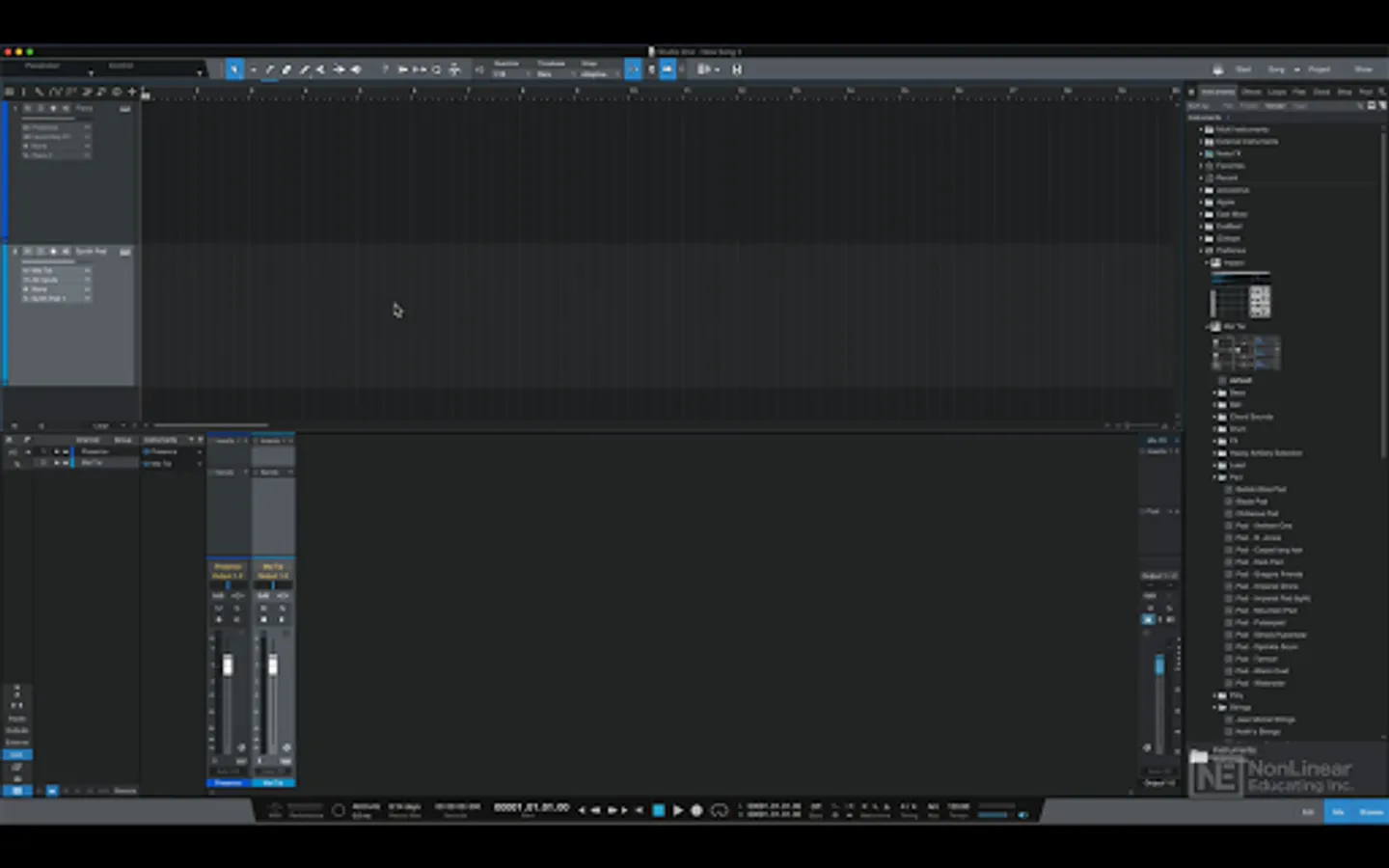Toggle monitoring on the Synth Pad track
Viewport: 1389px width, 868px height.
66,252
